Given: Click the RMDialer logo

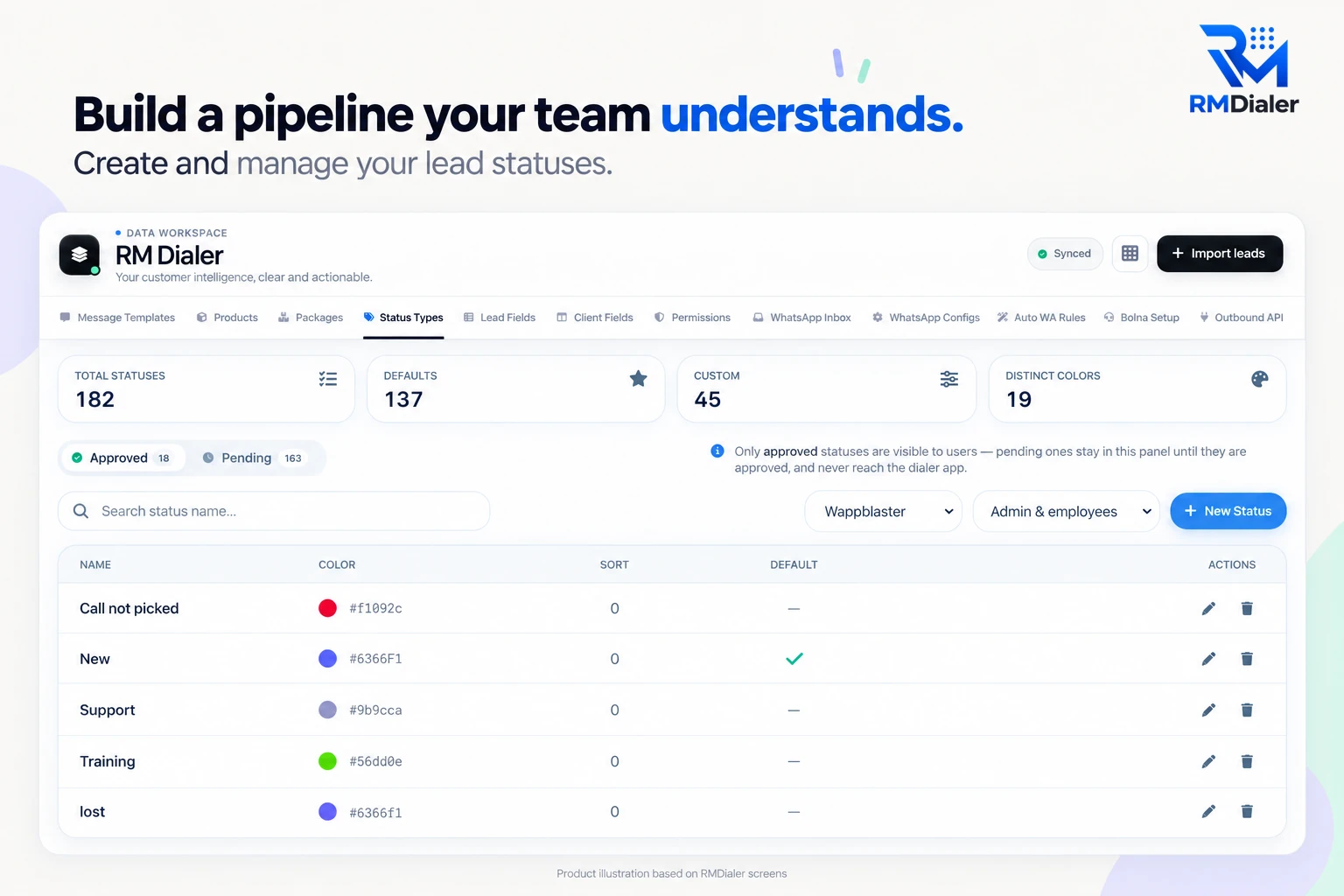Looking at the screenshot, I should pyautogui.click(x=1243, y=70).
